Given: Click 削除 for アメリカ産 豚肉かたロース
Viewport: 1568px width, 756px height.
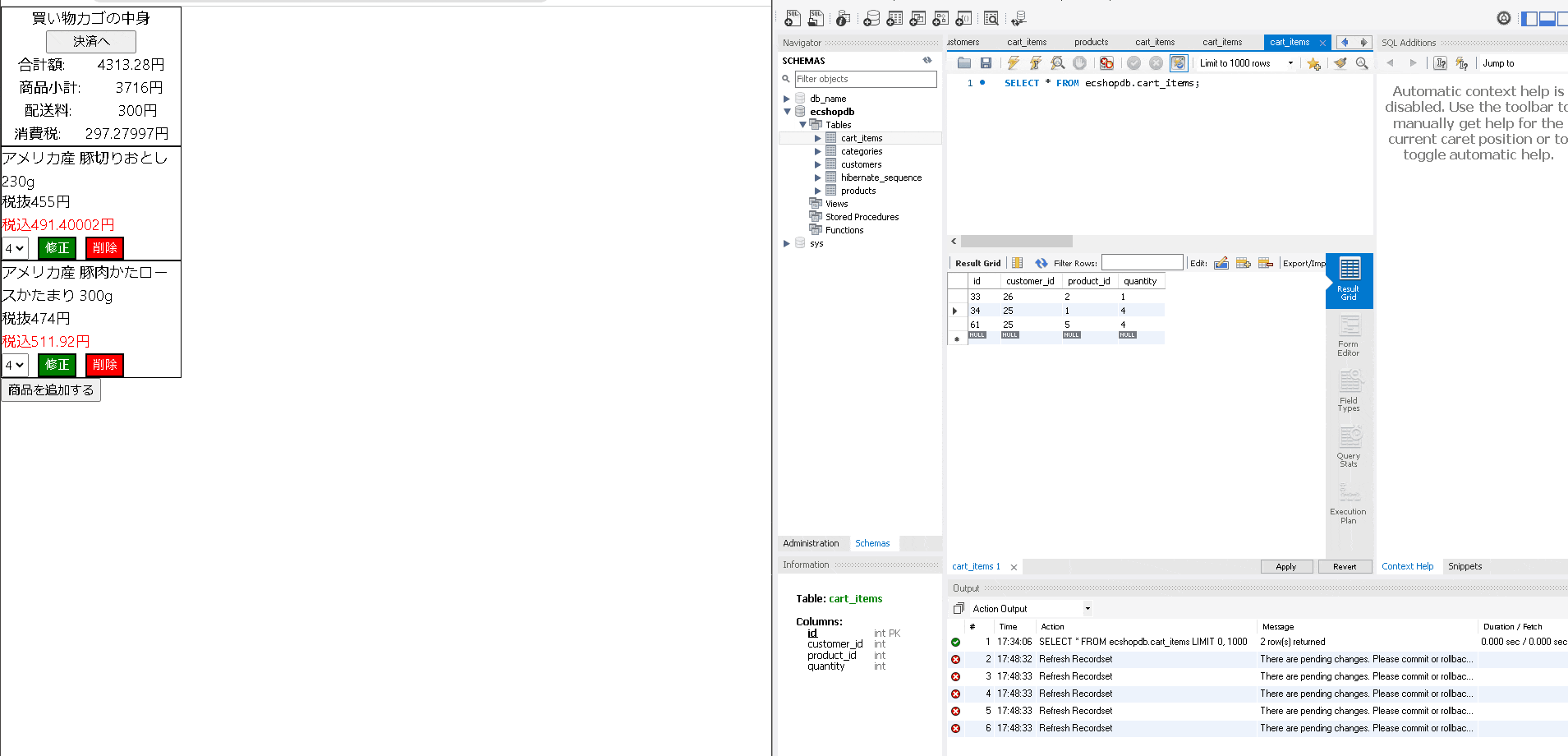Looking at the screenshot, I should pos(104,365).
